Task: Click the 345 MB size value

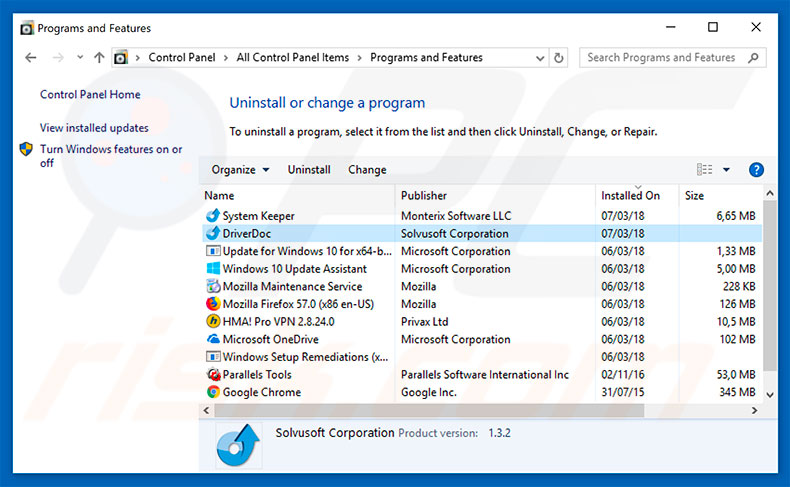Action: (x=737, y=392)
